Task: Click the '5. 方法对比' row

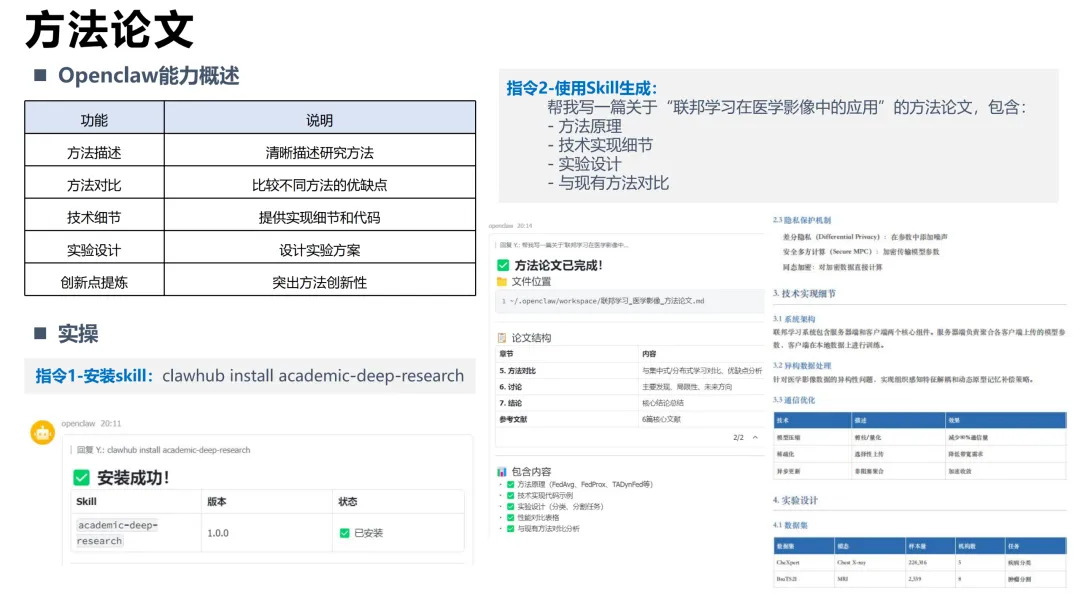Action: tap(630, 370)
